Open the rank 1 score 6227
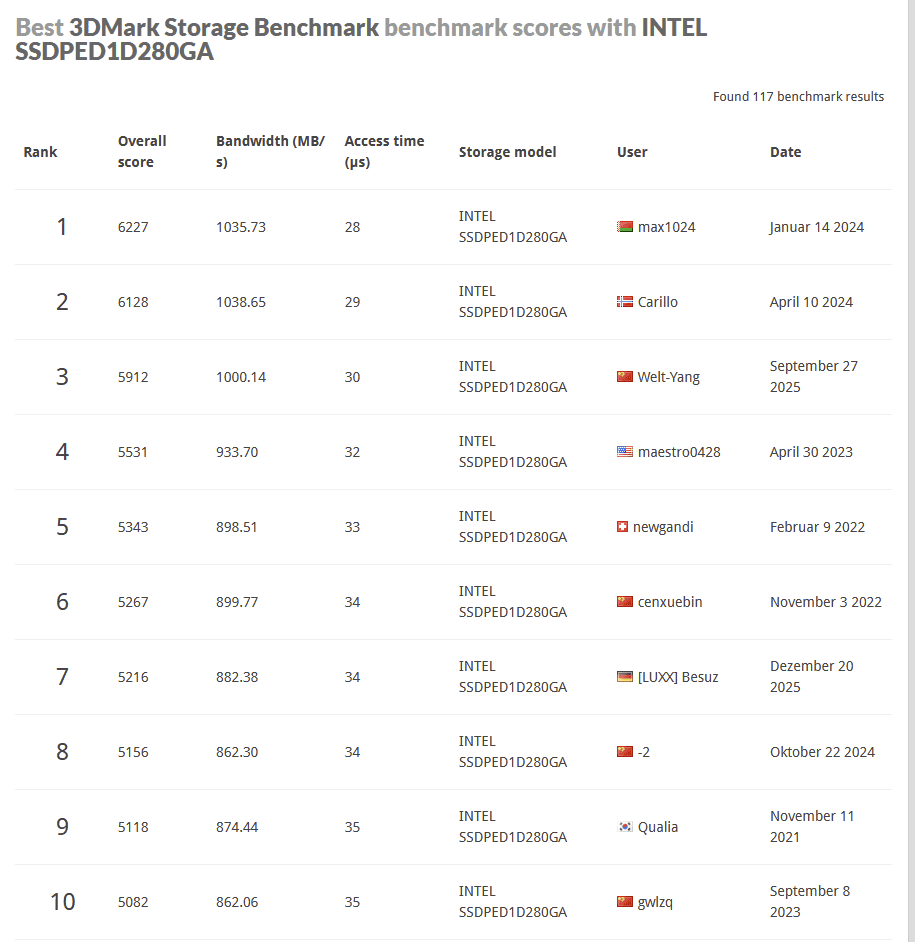The image size is (915, 942). [133, 227]
